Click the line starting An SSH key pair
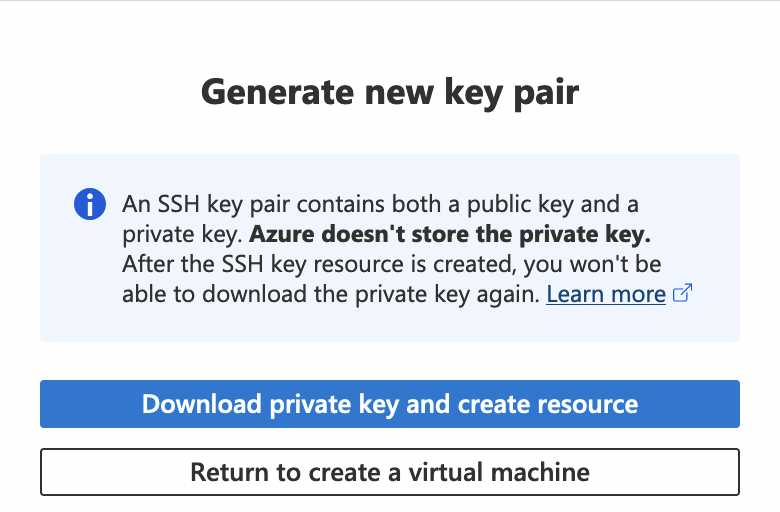Viewport: 780px width, 512px height. tap(380, 205)
